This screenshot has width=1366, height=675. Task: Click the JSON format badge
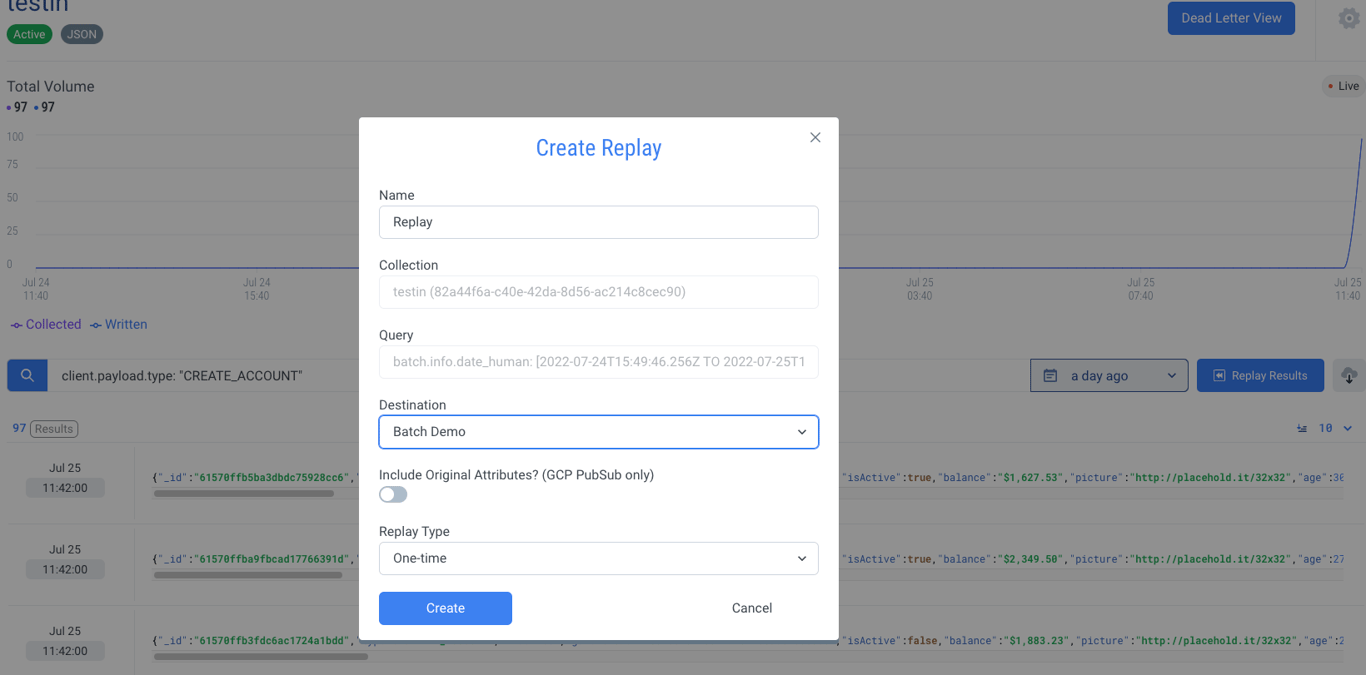point(82,34)
